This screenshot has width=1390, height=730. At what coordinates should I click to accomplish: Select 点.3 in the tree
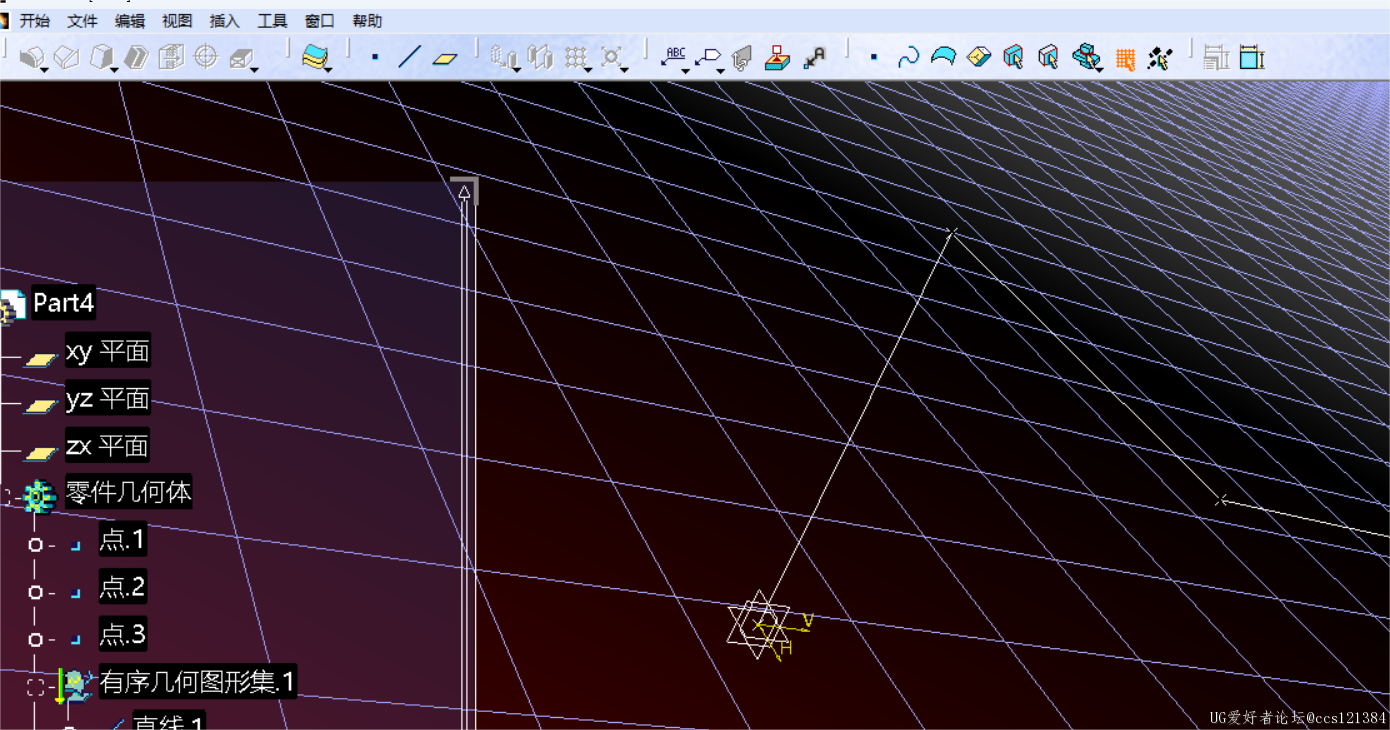click(x=122, y=634)
